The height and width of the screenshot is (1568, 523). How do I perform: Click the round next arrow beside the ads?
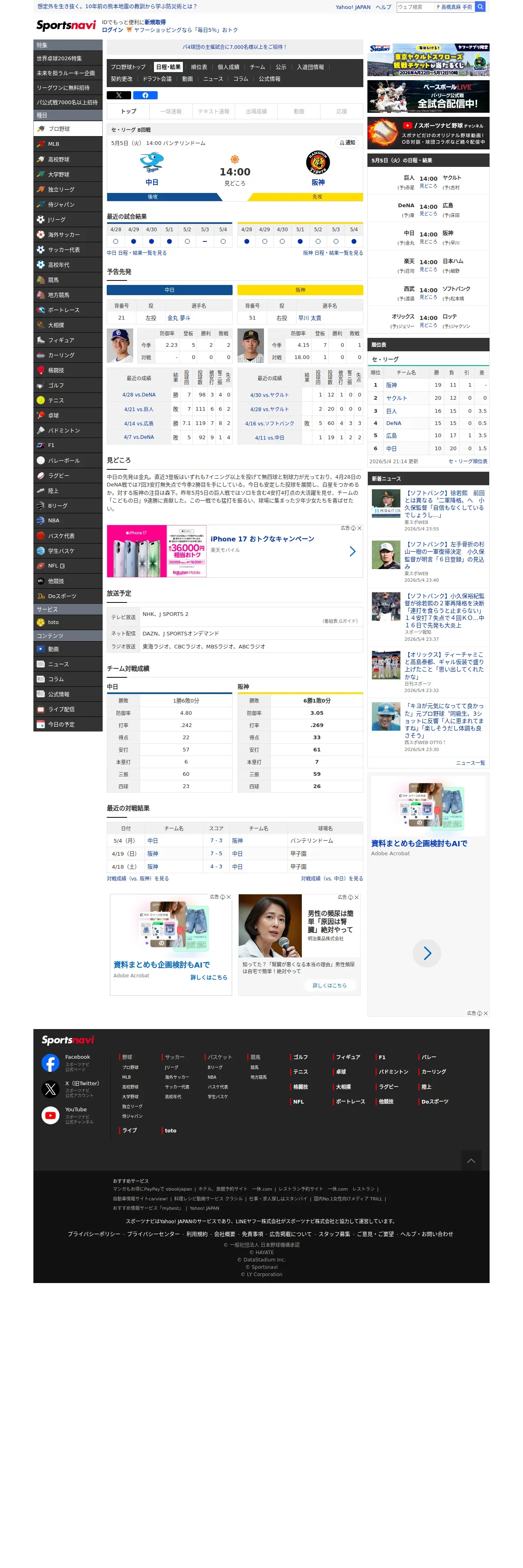[x=427, y=954]
